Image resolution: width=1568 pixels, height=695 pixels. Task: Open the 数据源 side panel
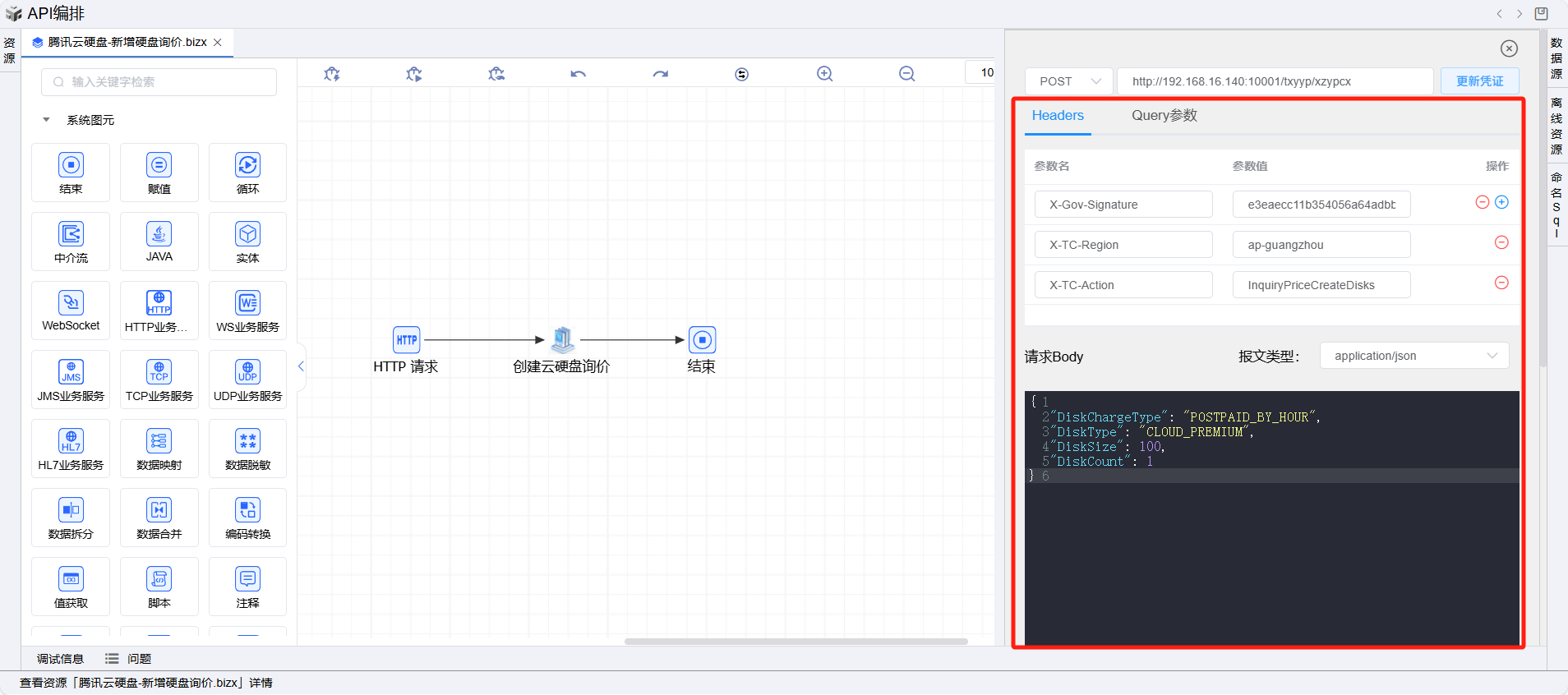click(1556, 58)
